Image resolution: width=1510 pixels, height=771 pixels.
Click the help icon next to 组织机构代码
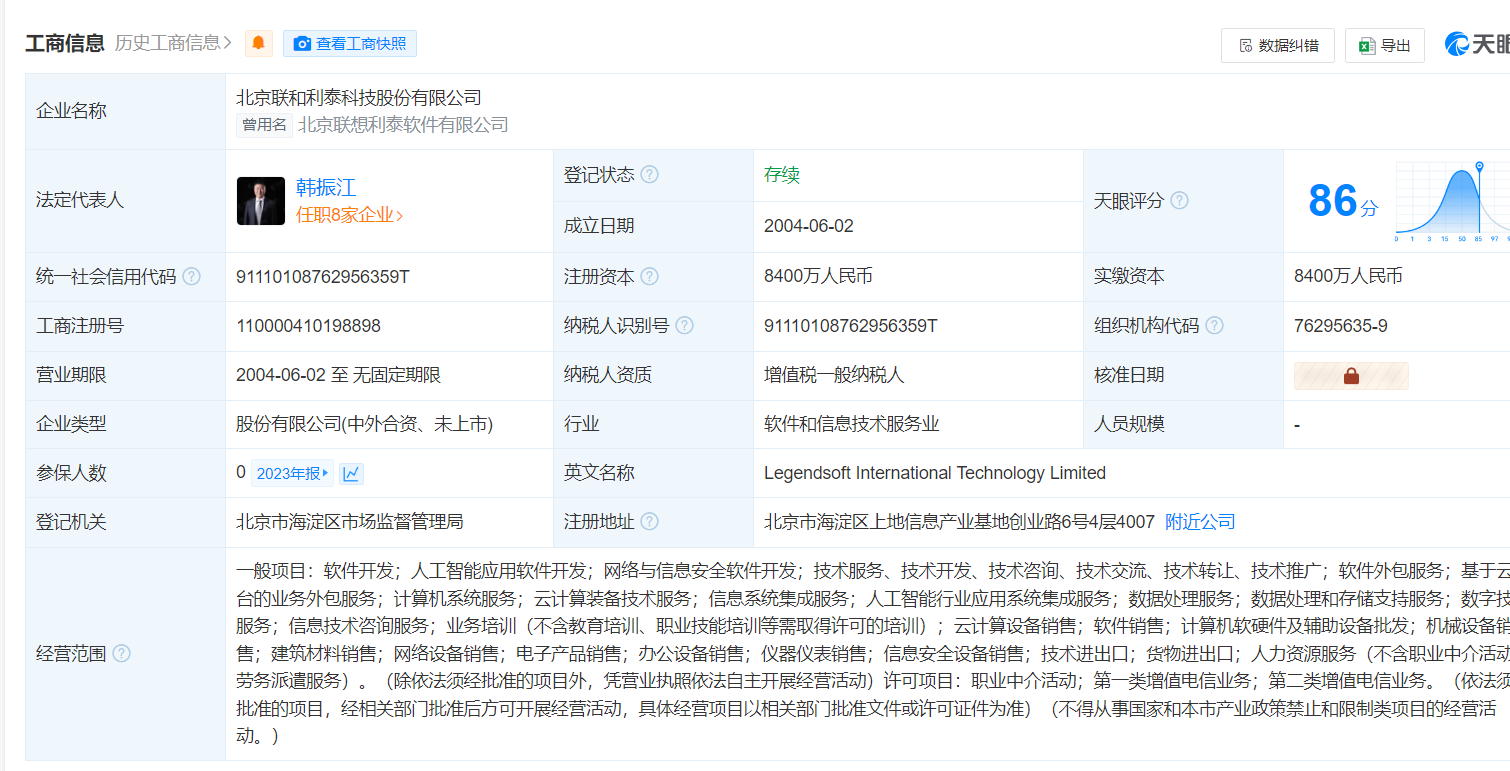click(x=1215, y=325)
